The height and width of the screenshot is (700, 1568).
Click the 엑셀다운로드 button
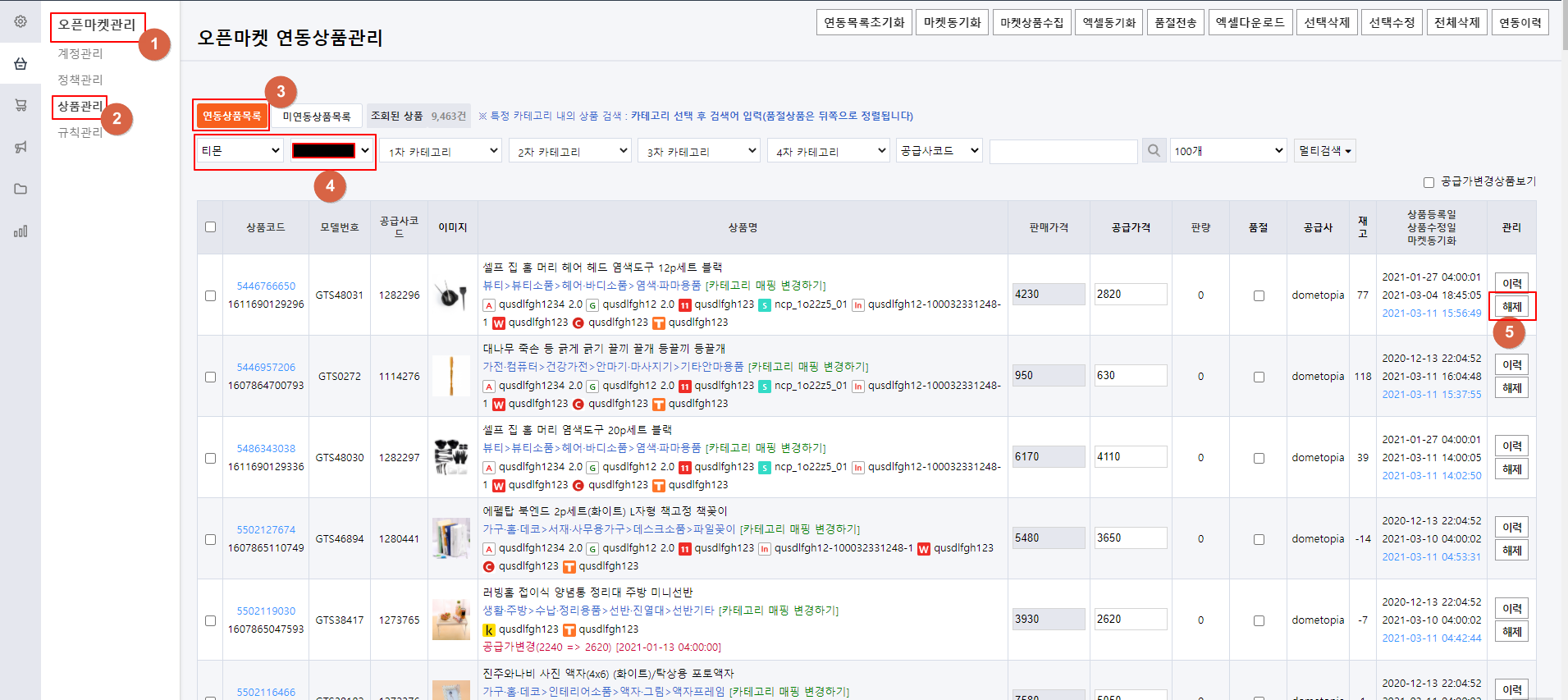(1250, 22)
